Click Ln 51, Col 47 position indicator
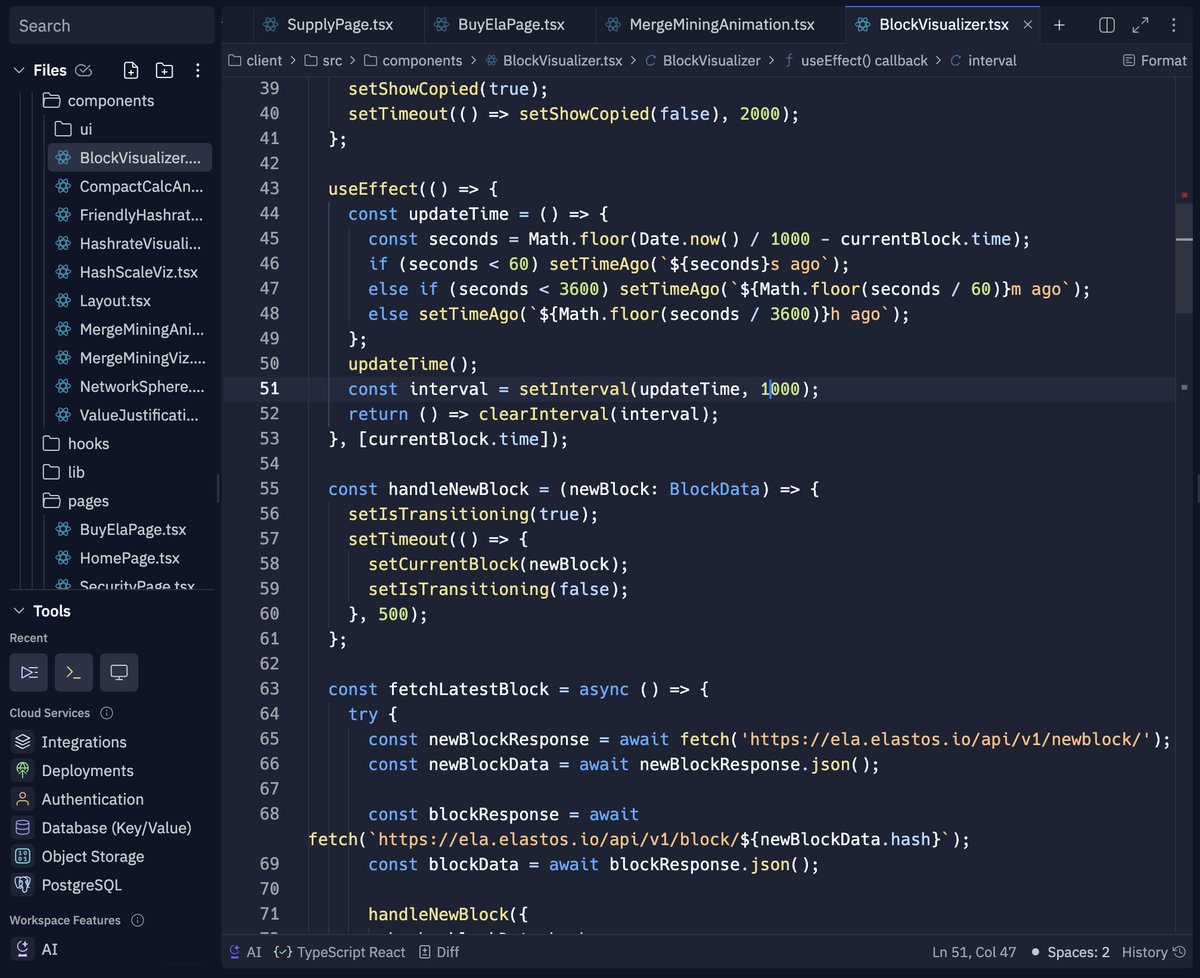 click(x=974, y=952)
